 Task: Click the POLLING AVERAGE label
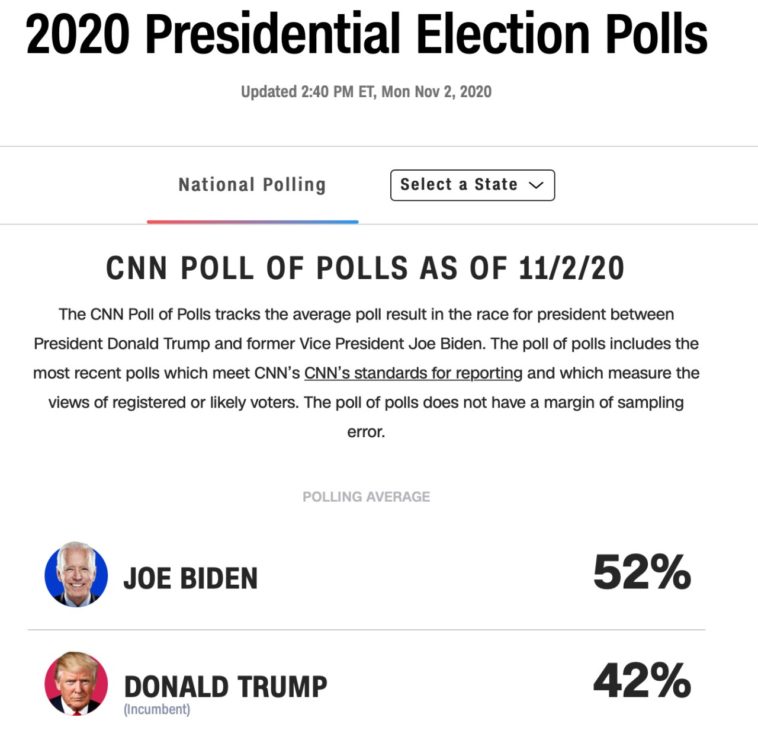click(x=366, y=496)
